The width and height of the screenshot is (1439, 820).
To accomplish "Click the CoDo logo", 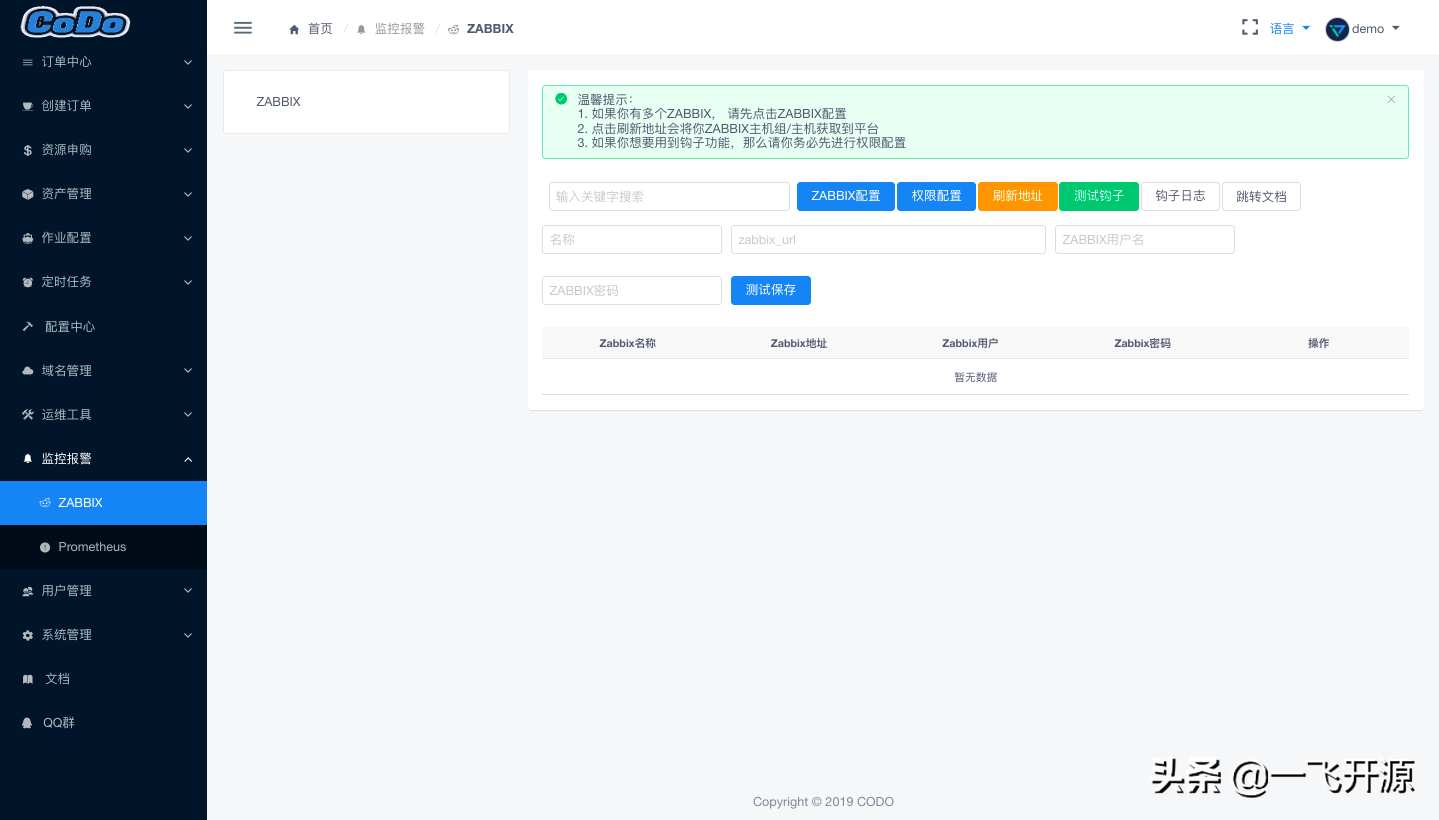I will 75,22.
